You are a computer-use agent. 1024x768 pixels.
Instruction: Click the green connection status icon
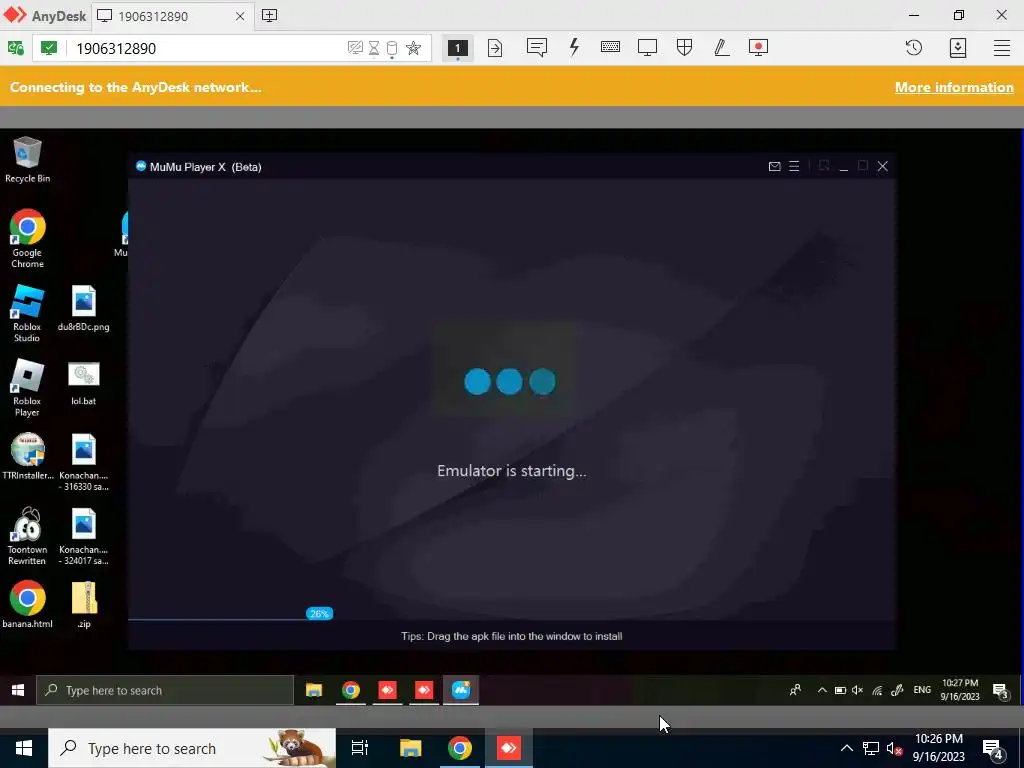(16, 48)
